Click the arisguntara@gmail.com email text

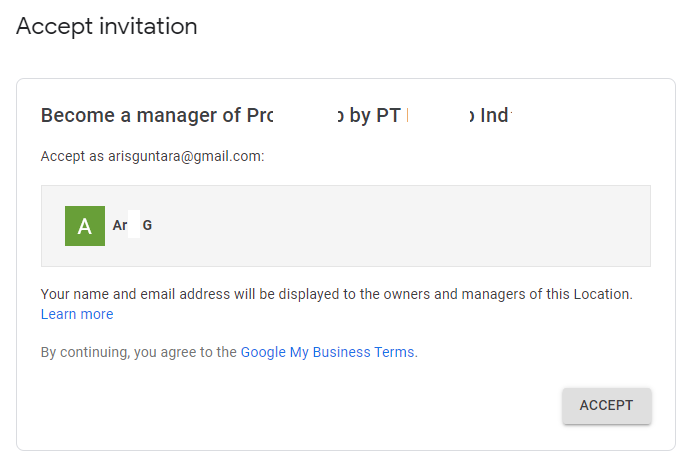point(186,156)
